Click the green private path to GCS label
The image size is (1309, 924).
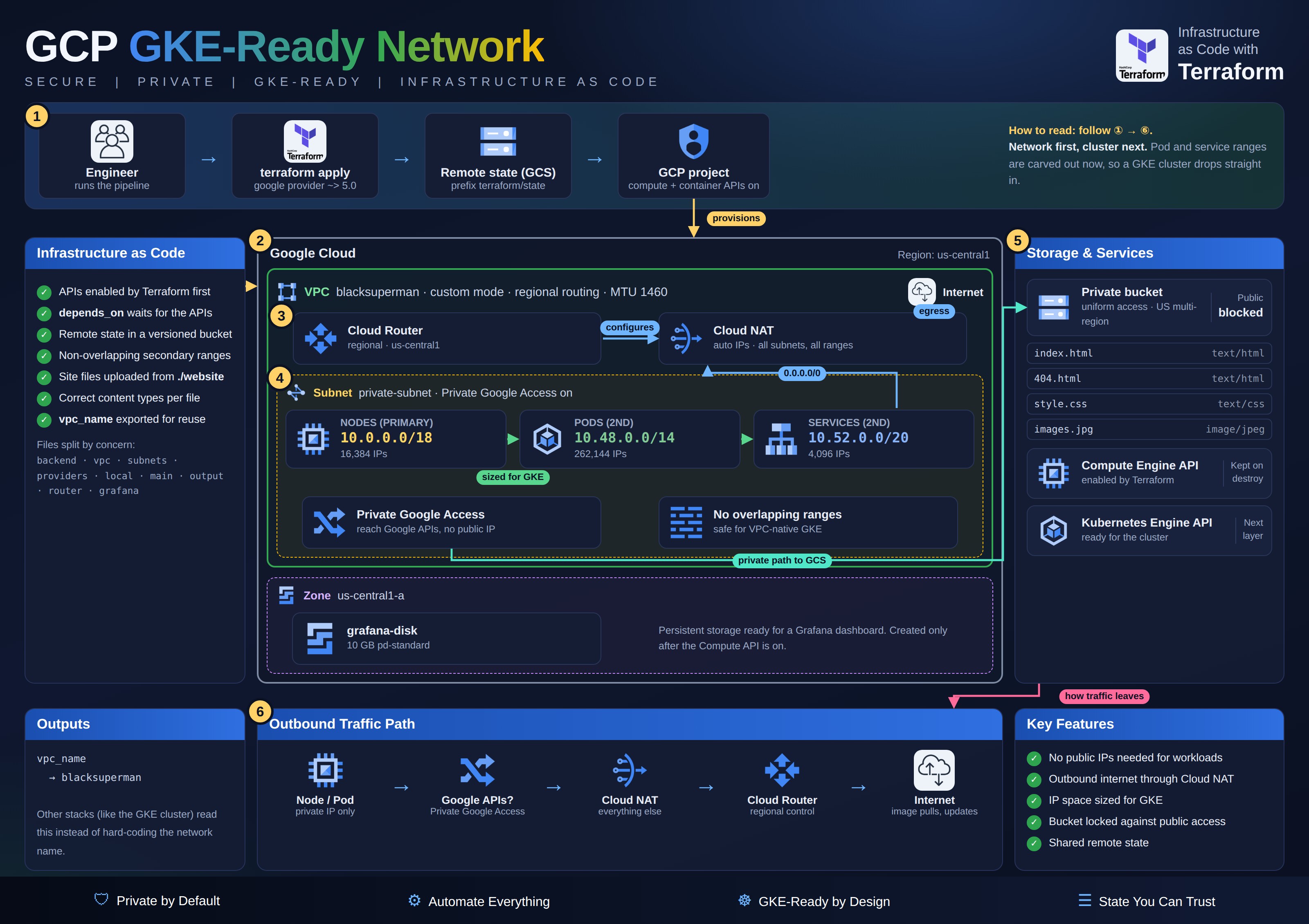[x=782, y=561]
